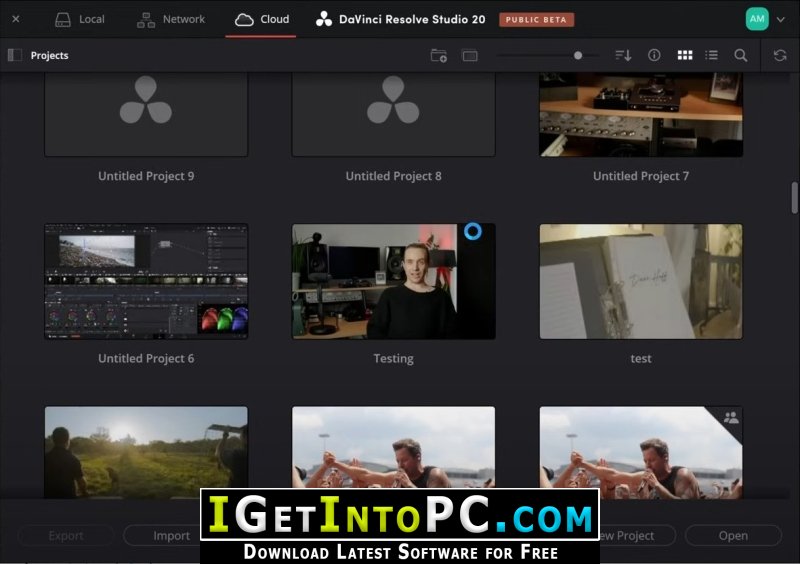This screenshot has width=800, height=564.
Task: Click the 'Untitled Project 7' label
Action: pyautogui.click(x=641, y=176)
